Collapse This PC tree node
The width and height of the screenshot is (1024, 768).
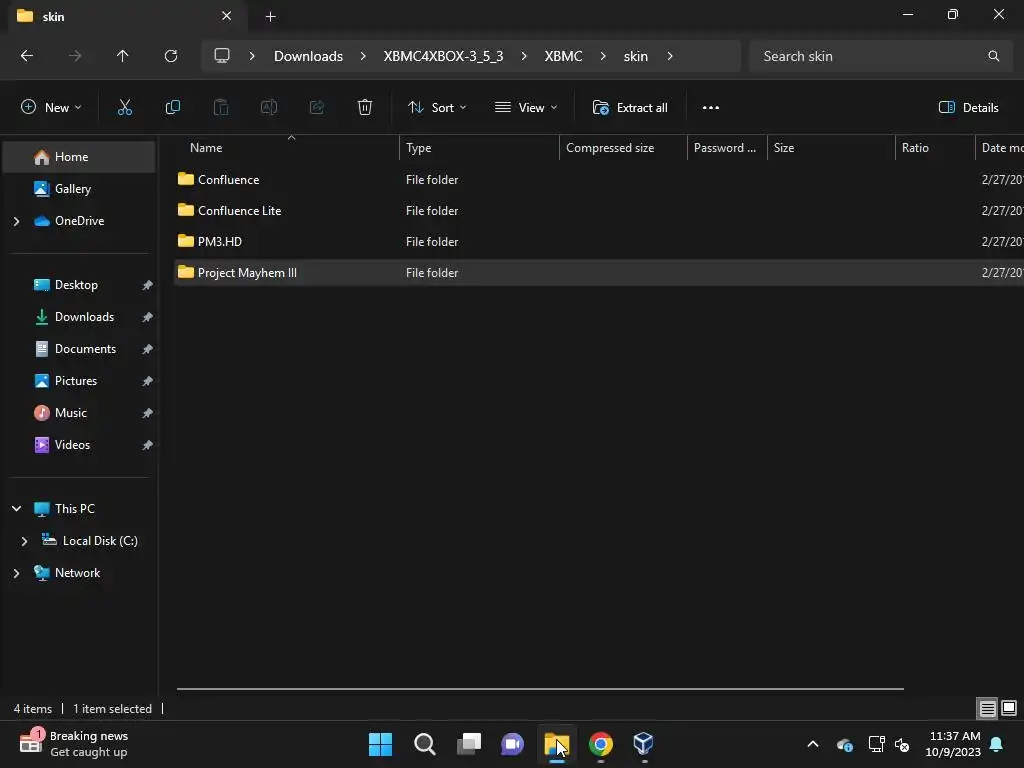16,509
